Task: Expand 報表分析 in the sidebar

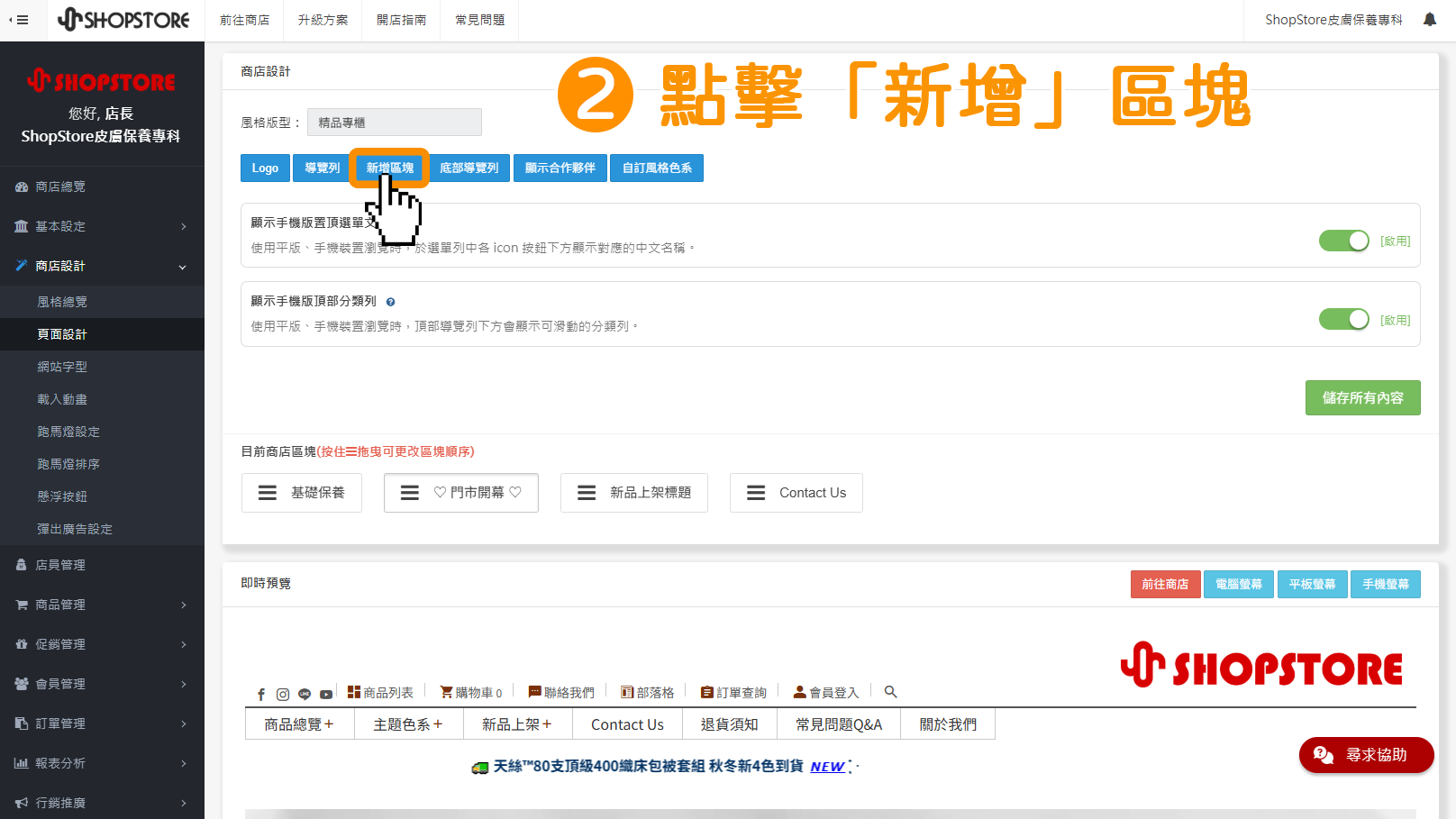Action: point(102,763)
